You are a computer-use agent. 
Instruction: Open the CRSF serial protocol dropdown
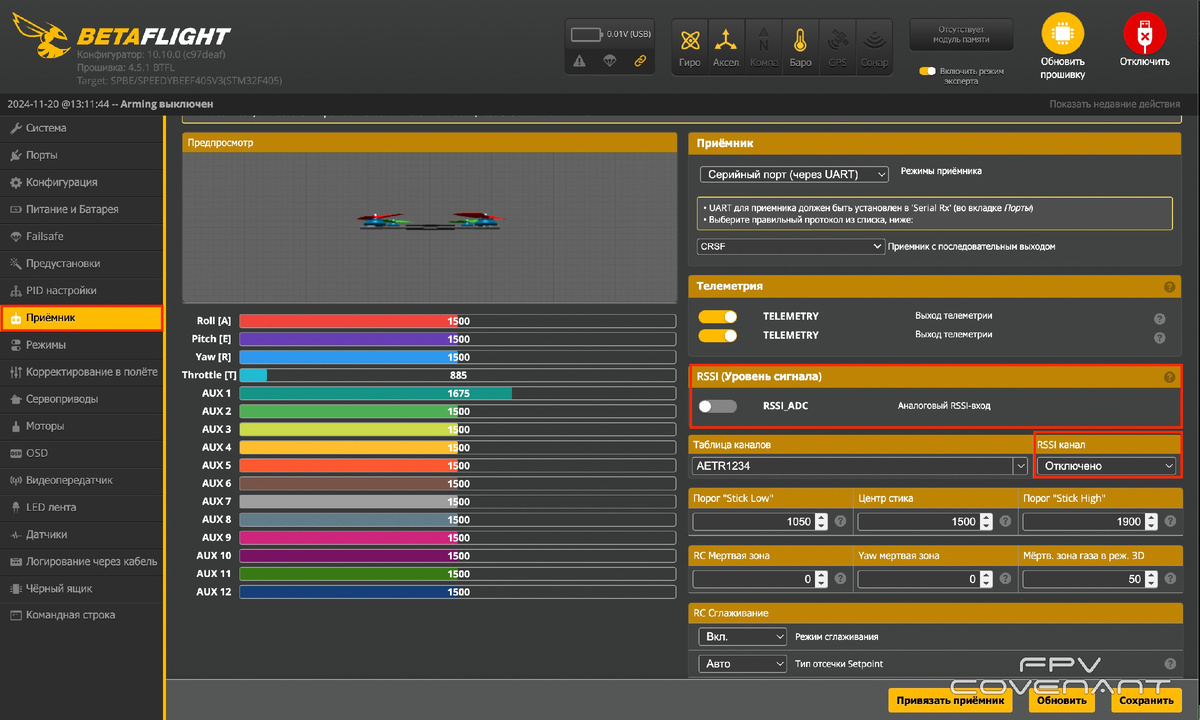(x=791, y=246)
